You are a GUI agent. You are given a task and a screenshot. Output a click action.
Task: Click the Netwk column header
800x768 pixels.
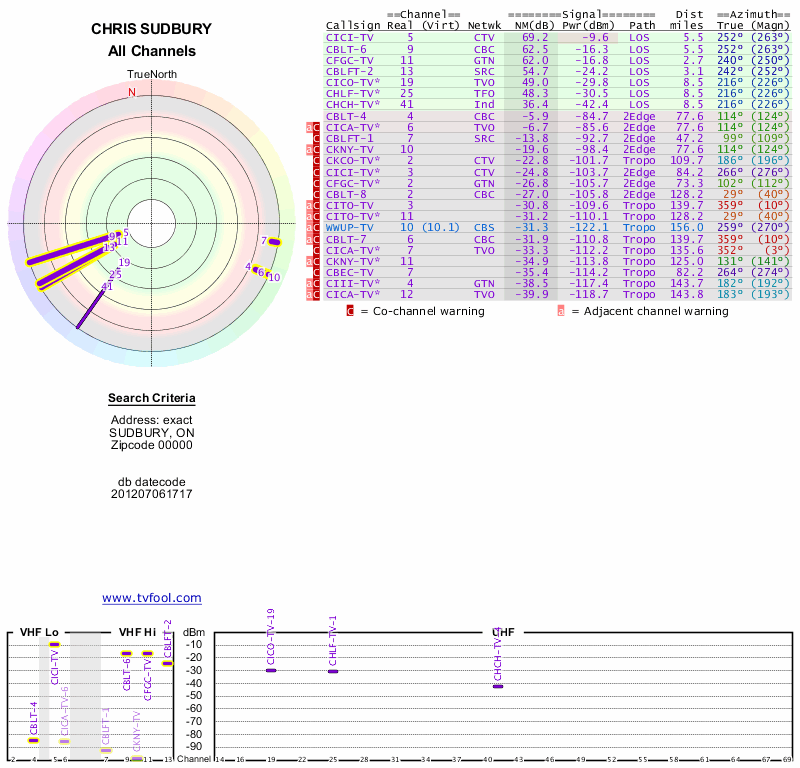[484, 25]
